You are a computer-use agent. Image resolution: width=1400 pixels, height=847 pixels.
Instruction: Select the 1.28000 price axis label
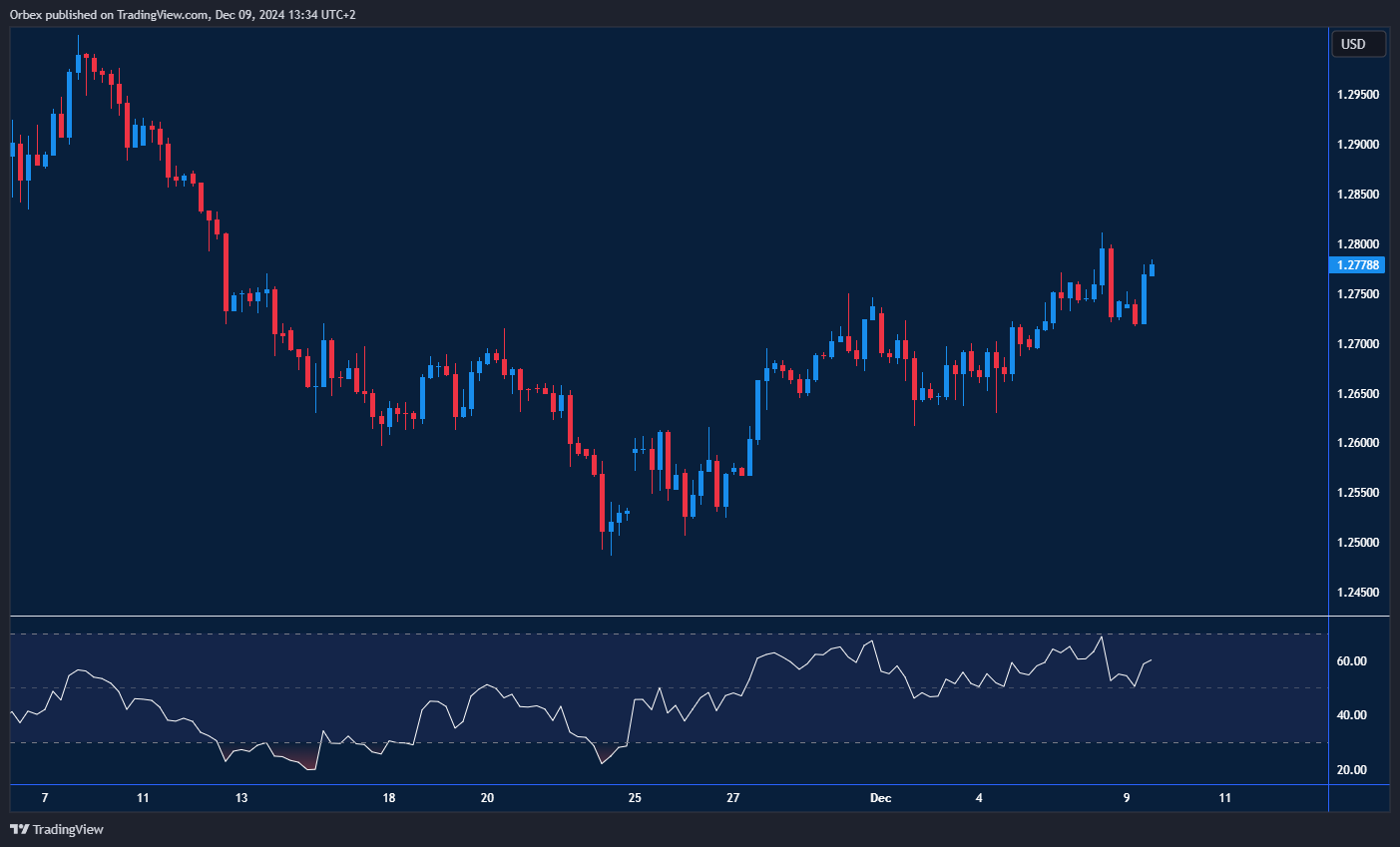1357,244
